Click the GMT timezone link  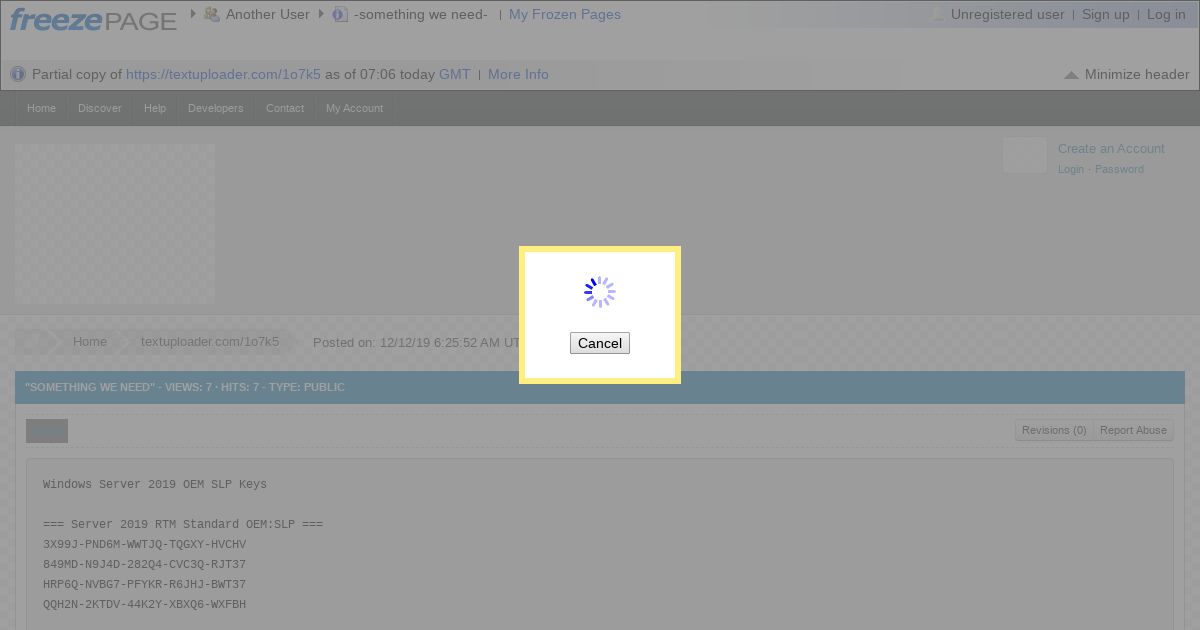455,74
